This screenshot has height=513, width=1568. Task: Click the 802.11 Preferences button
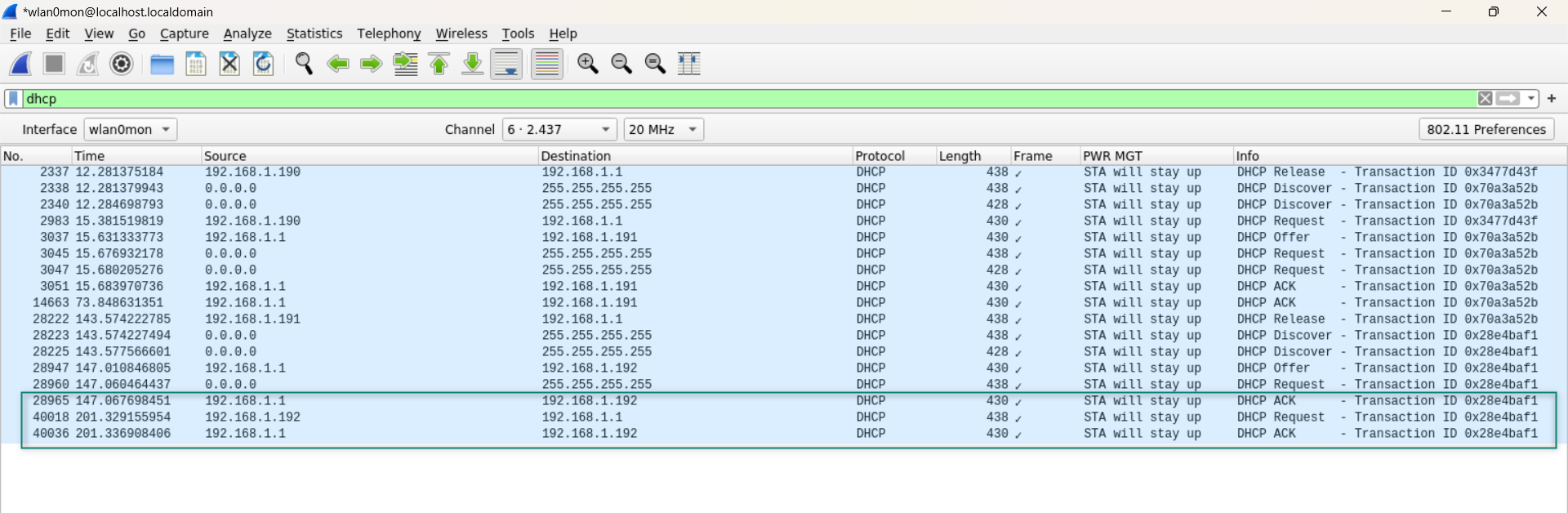(1486, 130)
